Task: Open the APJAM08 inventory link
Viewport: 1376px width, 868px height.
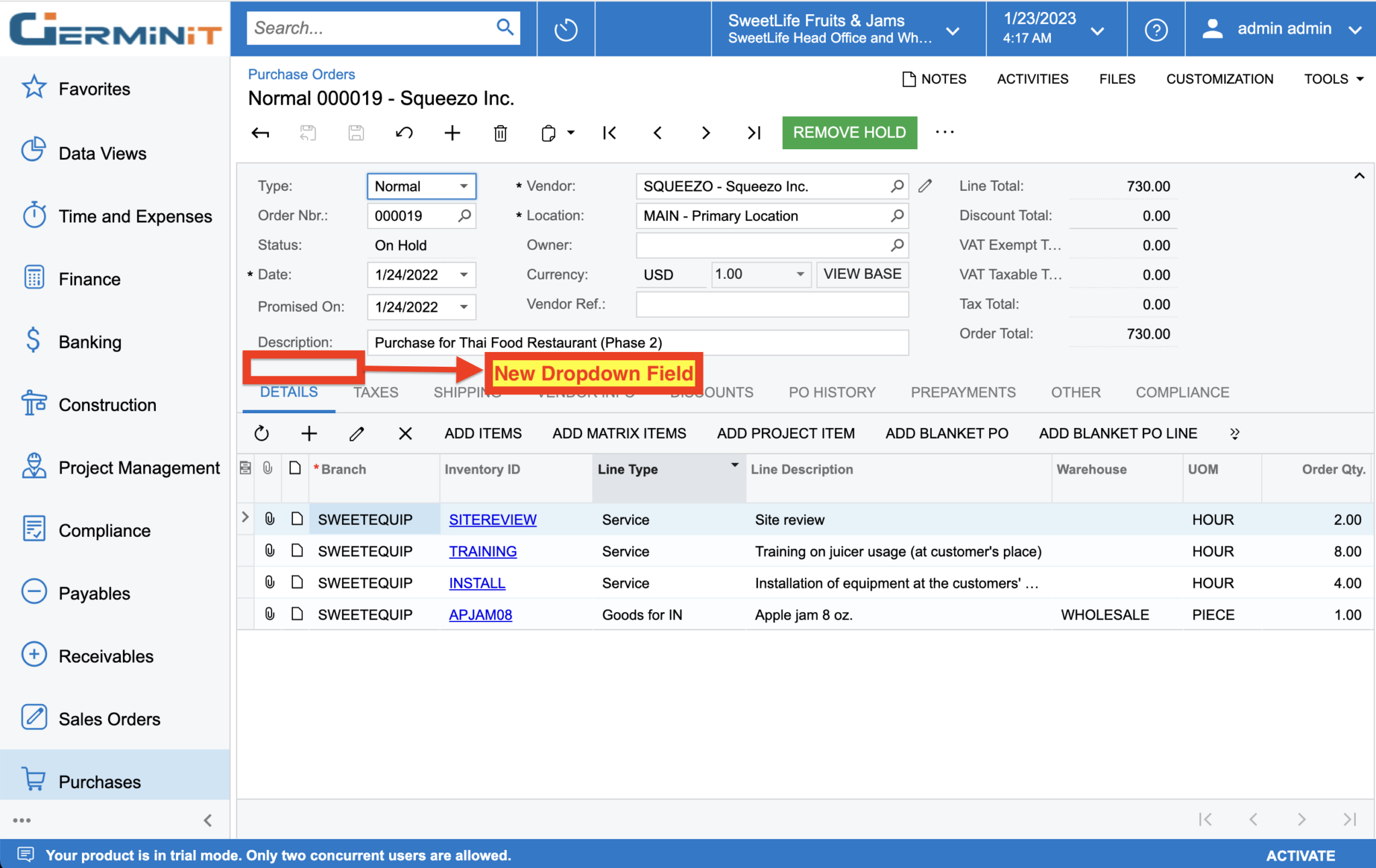Action: click(480, 614)
